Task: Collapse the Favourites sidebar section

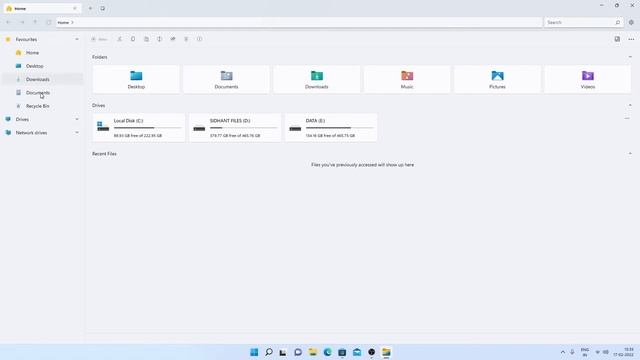Action: [77, 40]
